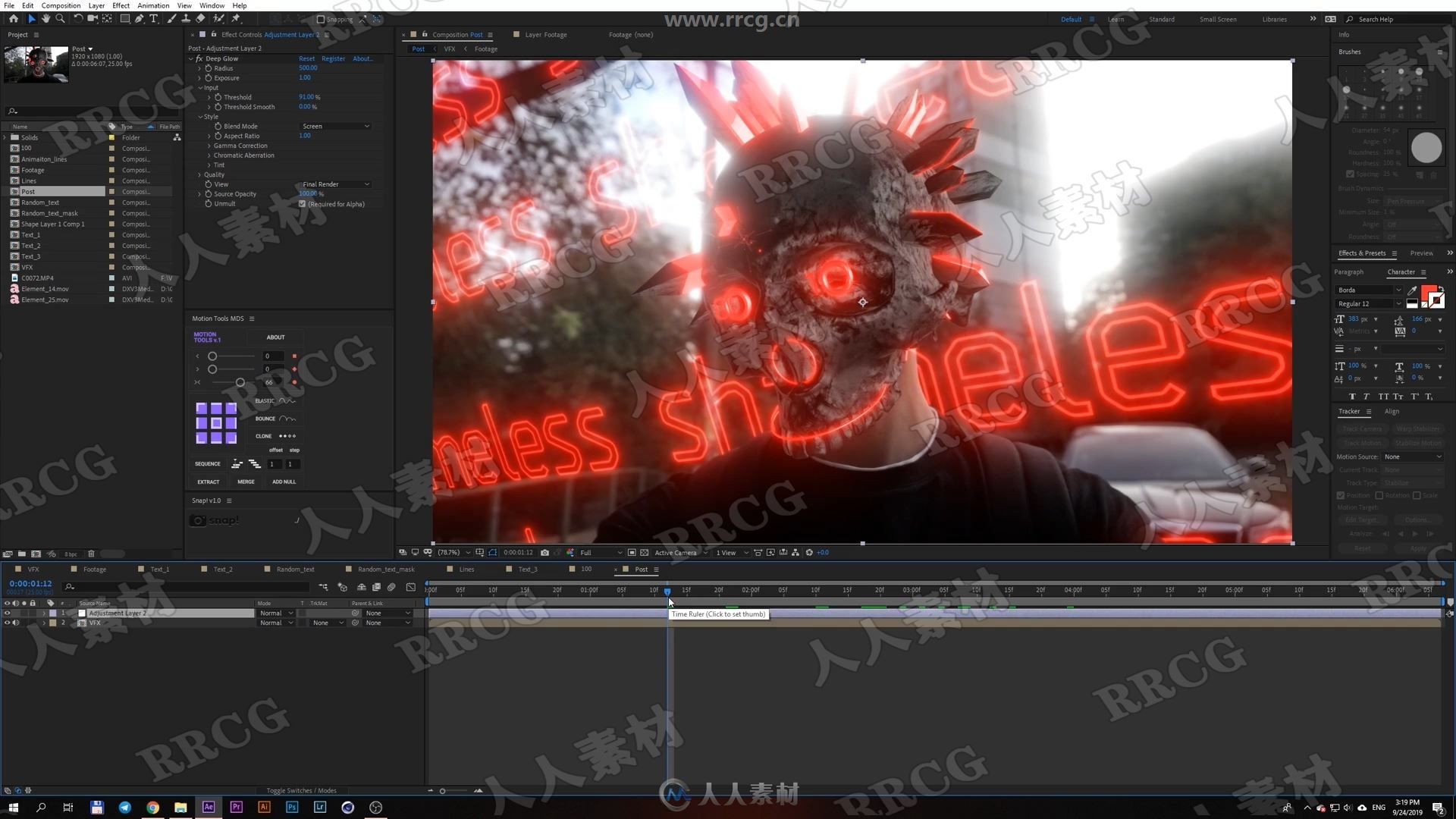Click the MERGE button in Motion Tools

245,482
